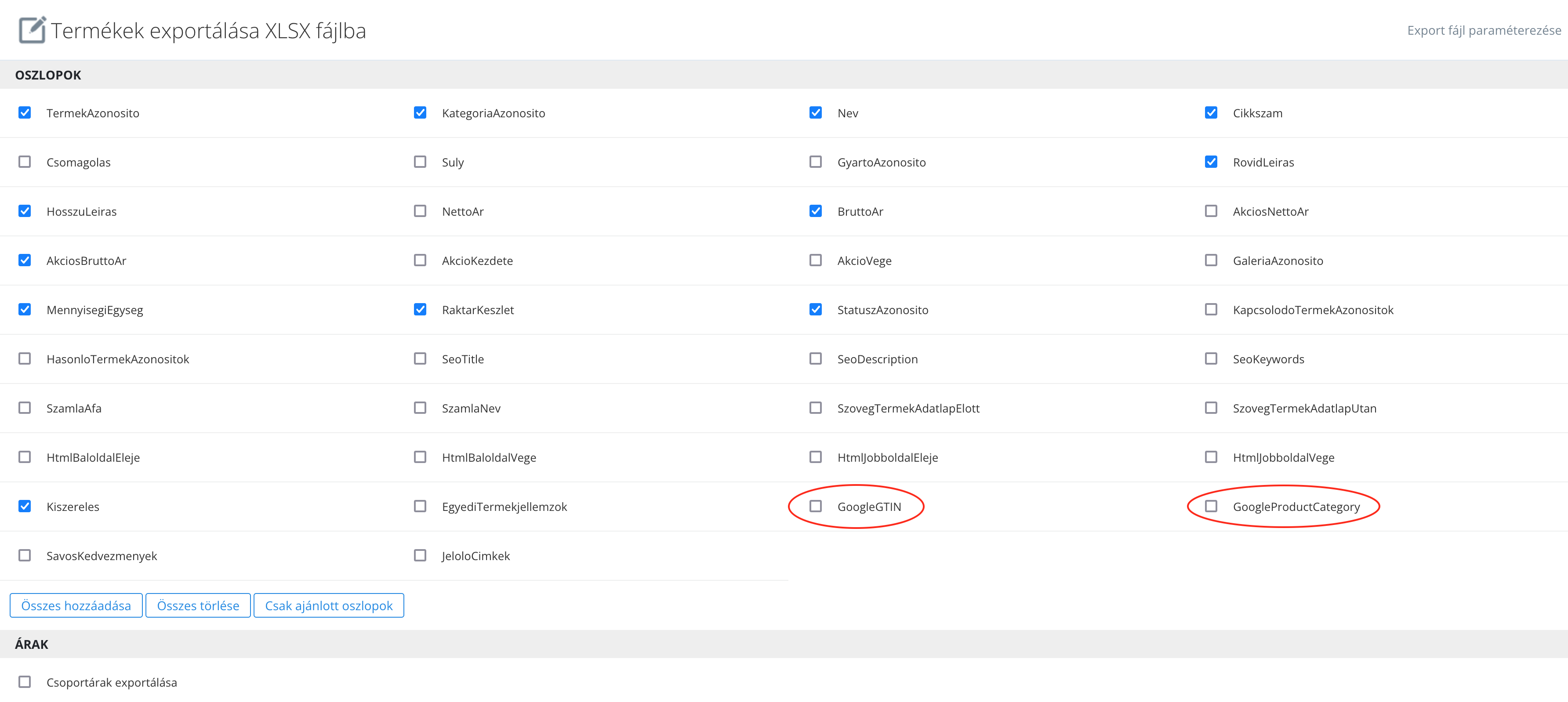
Task: Enable the GaleriaAzonosito column
Action: coord(1211,261)
